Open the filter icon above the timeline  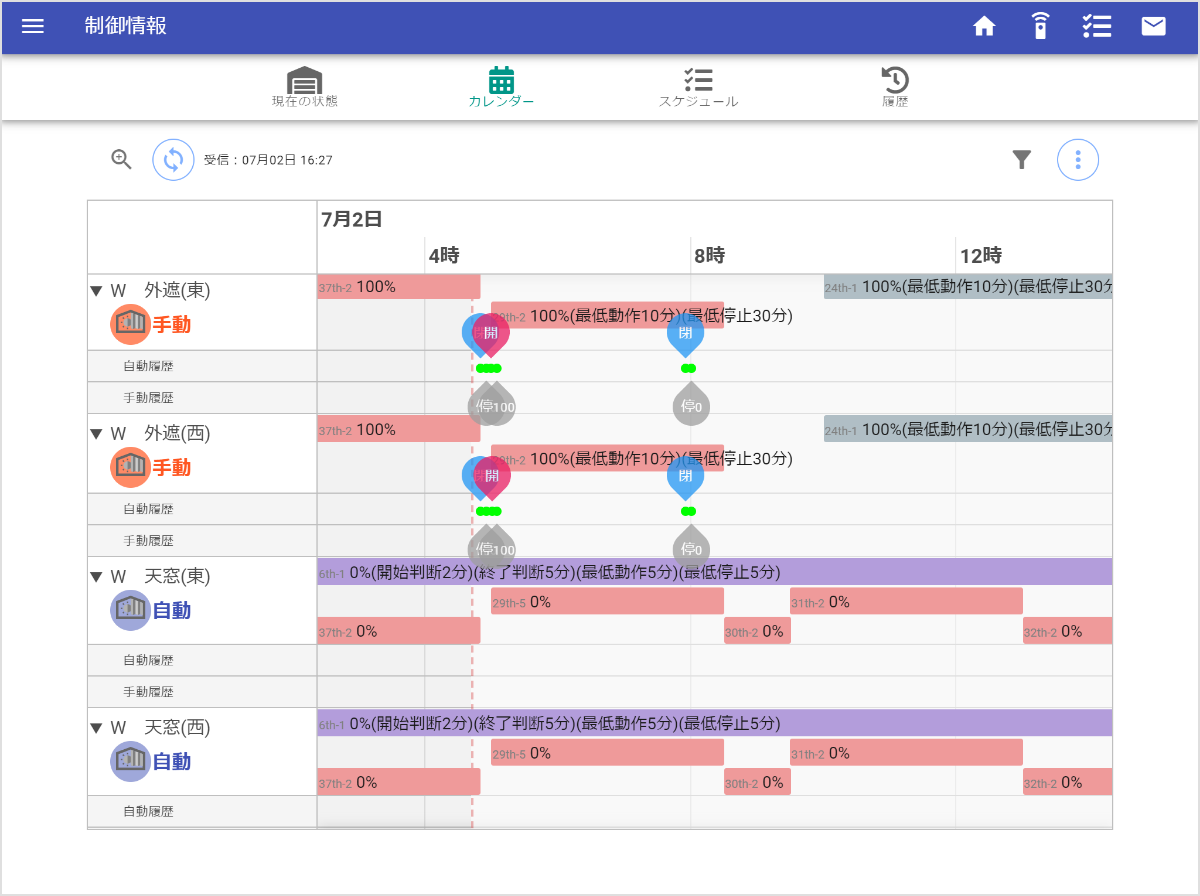[x=1021, y=159]
